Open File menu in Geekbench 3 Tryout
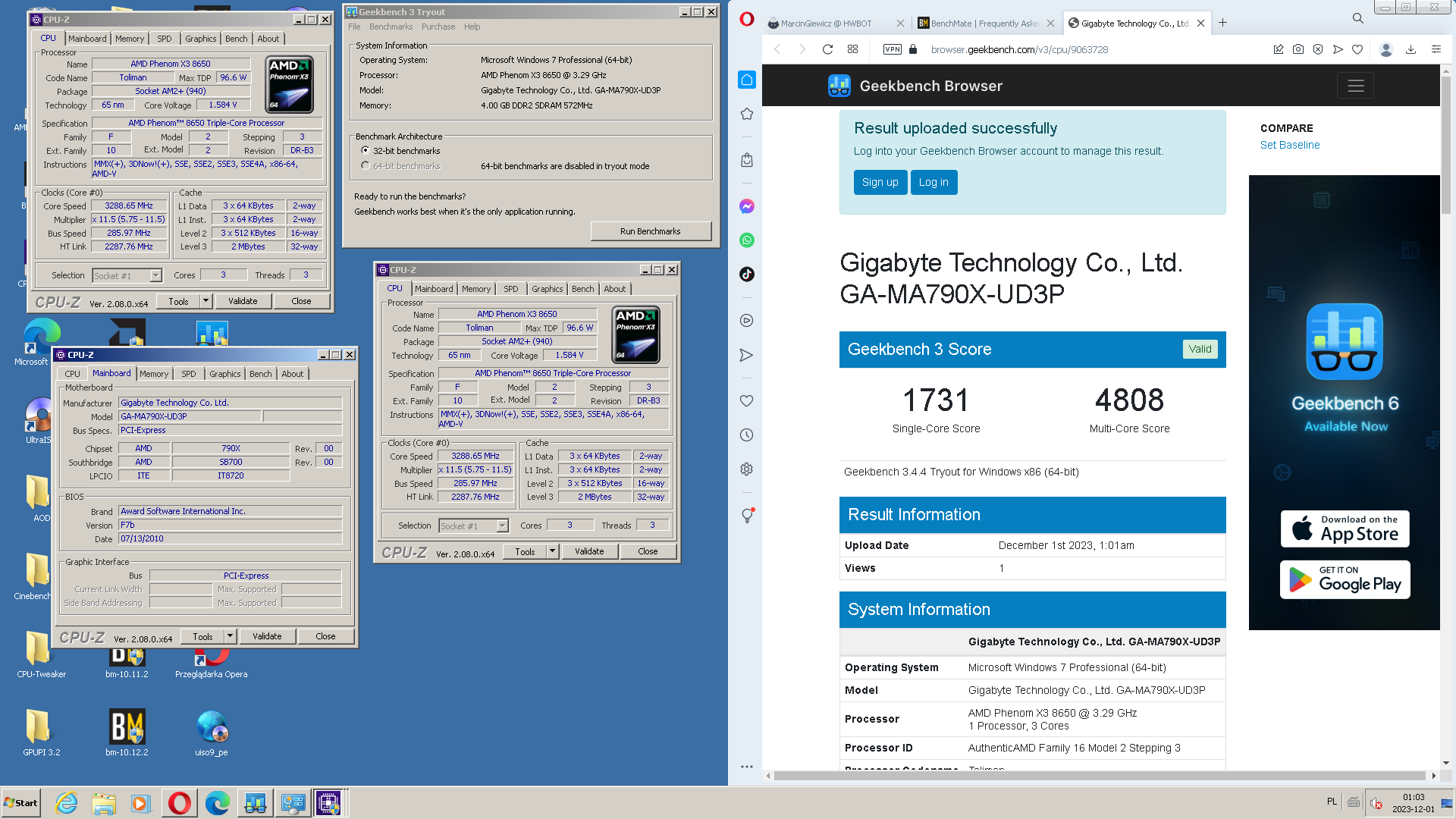Viewport: 1456px width, 819px height. click(x=354, y=27)
